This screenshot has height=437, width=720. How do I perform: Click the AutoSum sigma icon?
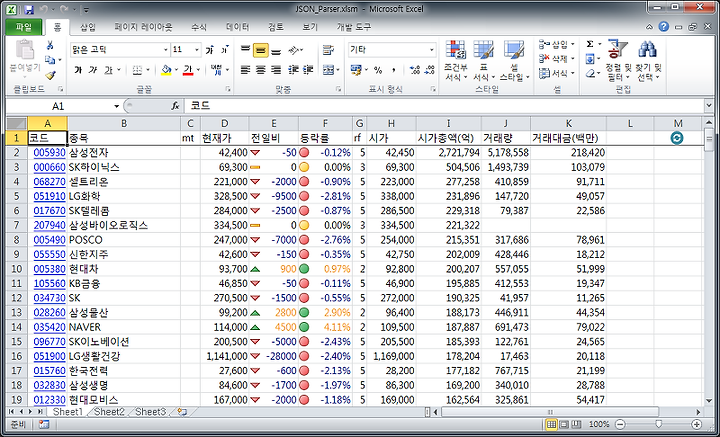590,45
